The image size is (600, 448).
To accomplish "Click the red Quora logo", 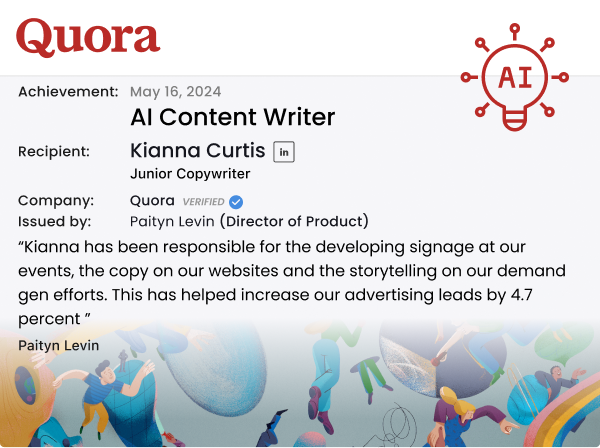I will pos(88,37).
